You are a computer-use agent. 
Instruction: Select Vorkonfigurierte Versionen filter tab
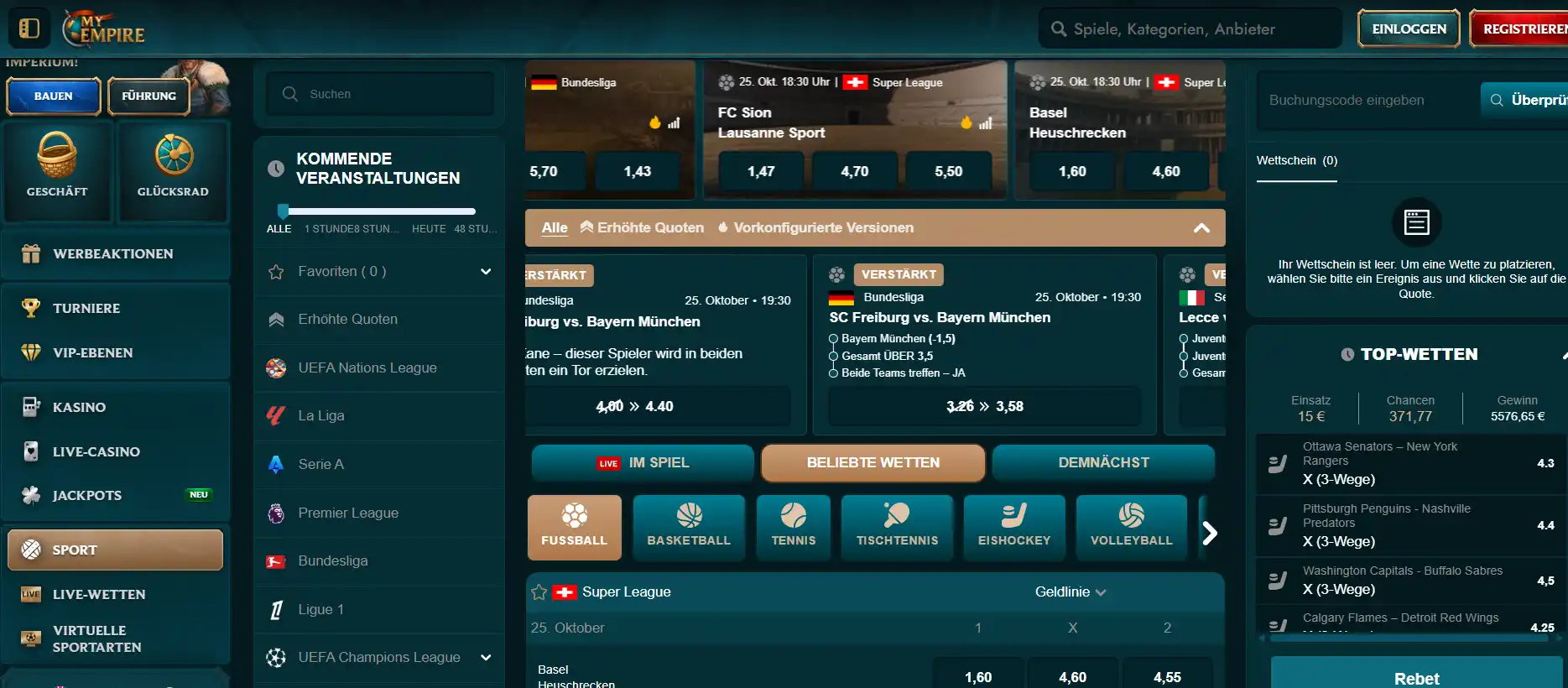pyautogui.click(x=815, y=227)
